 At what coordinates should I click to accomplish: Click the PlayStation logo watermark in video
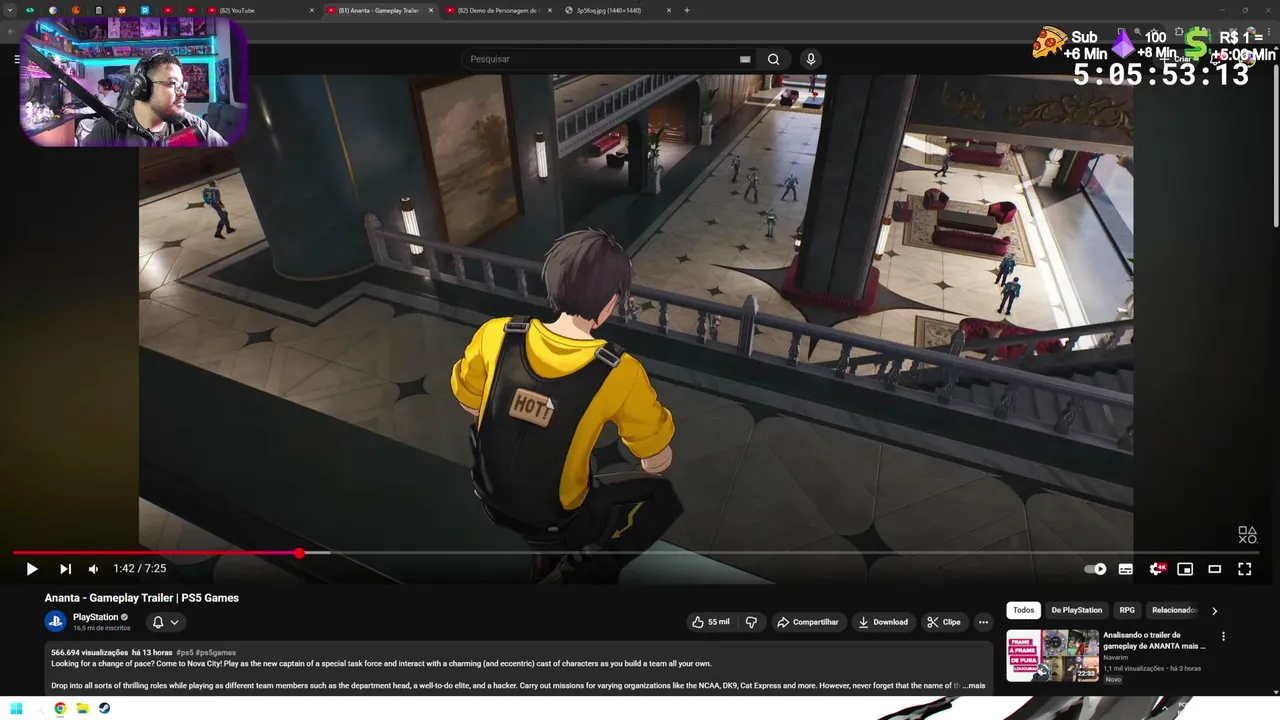point(1247,536)
